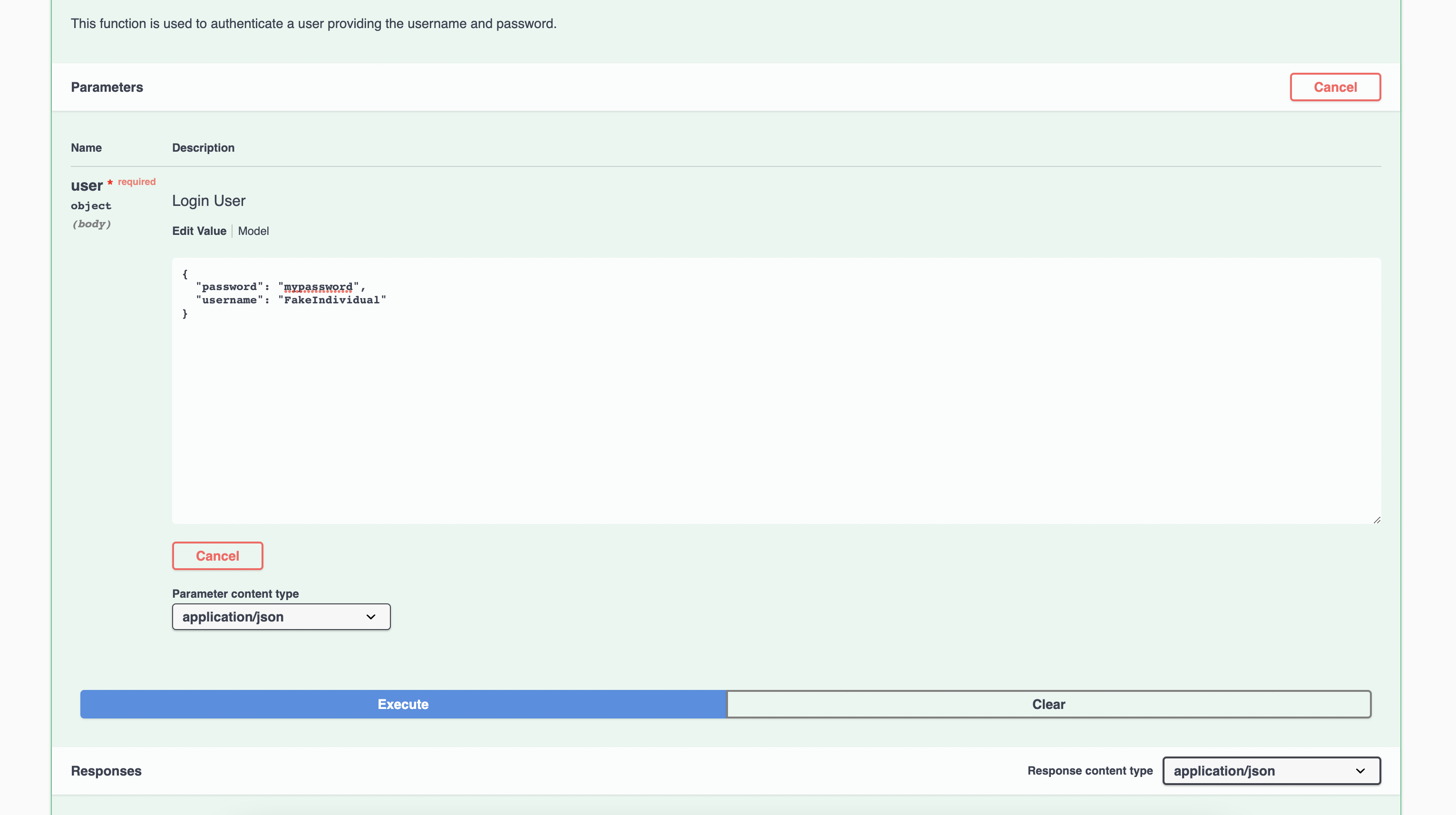Switch to the Model tab
Screen dimensions: 1456x815
click(253, 231)
